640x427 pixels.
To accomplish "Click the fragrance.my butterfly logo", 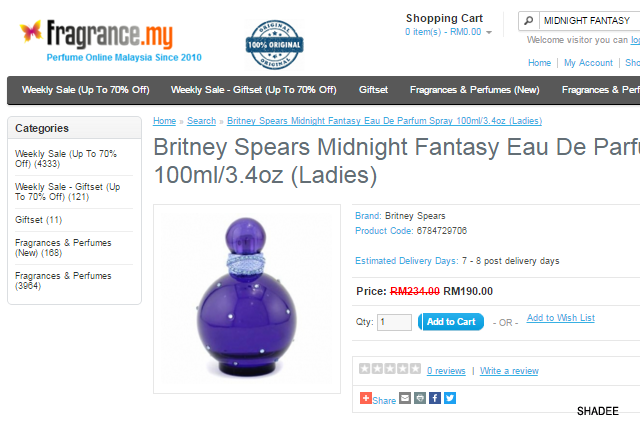I will (31, 31).
